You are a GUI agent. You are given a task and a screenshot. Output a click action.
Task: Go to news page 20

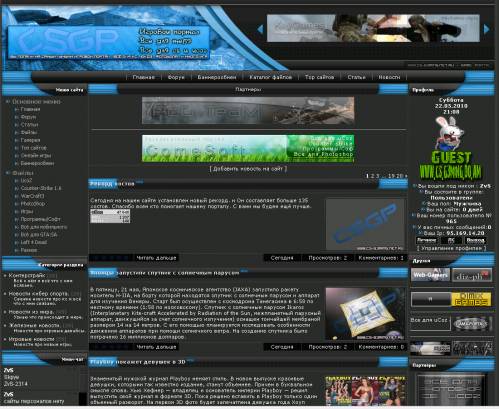[400, 176]
